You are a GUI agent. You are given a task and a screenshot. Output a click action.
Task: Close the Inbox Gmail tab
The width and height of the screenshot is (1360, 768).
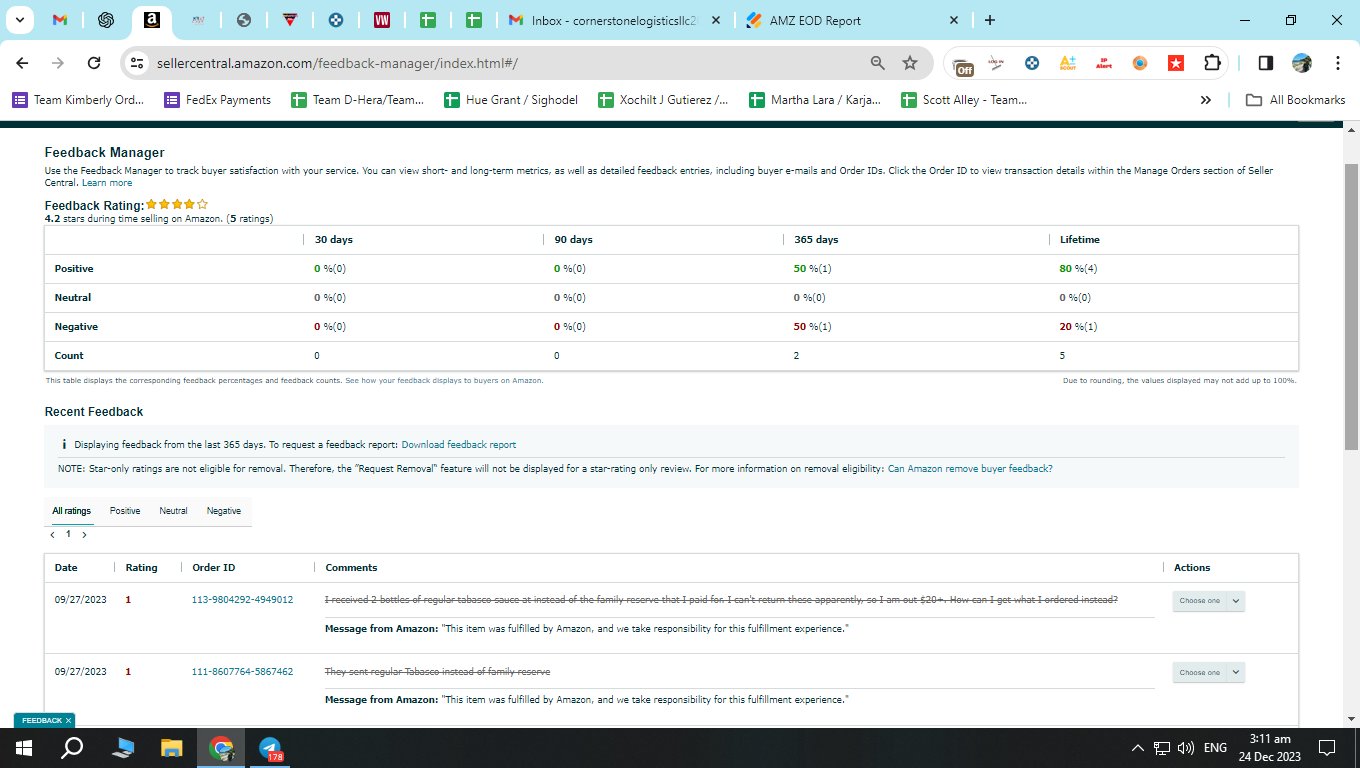coord(714,20)
